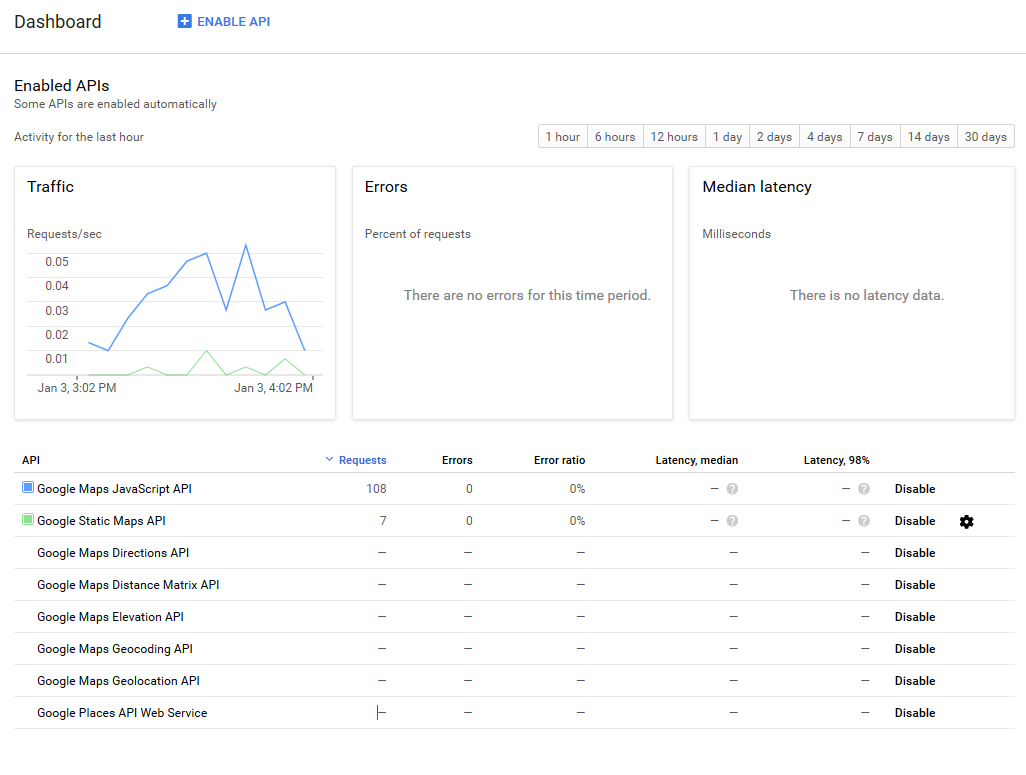Sort table by Latency, median column
Image resolution: width=1026 pixels, height=775 pixels.
coord(697,460)
